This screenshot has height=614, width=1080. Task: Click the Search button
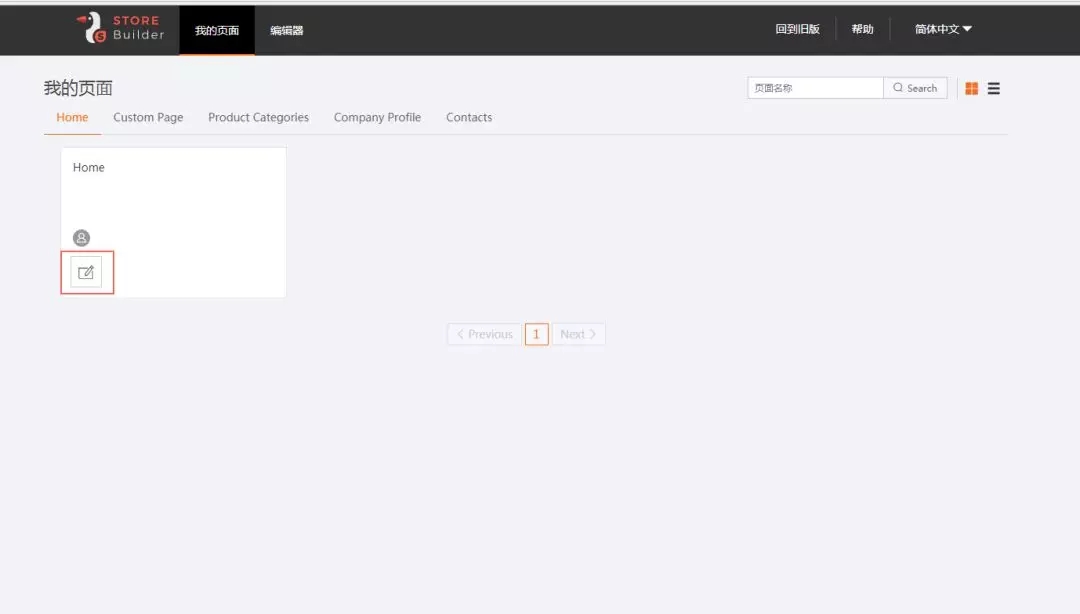pyautogui.click(x=915, y=88)
